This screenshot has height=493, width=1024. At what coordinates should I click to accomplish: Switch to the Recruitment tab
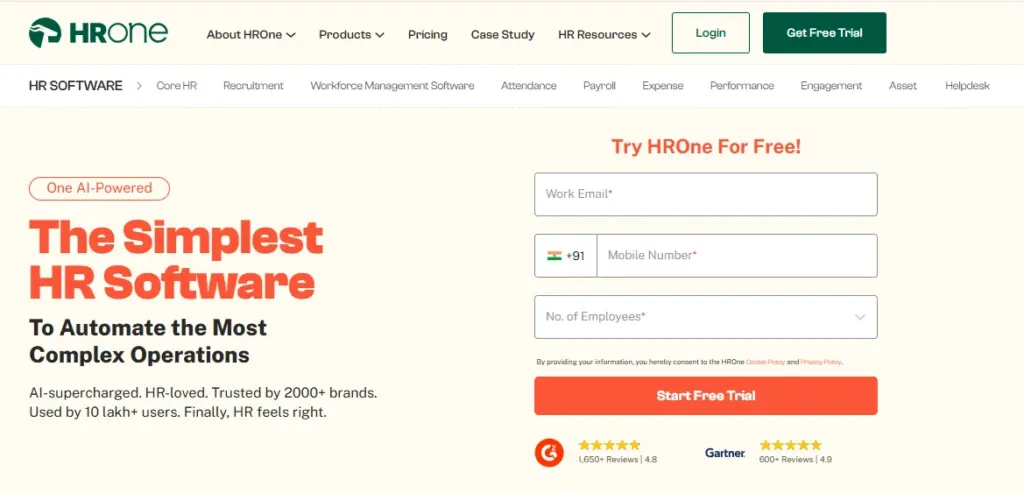point(253,86)
